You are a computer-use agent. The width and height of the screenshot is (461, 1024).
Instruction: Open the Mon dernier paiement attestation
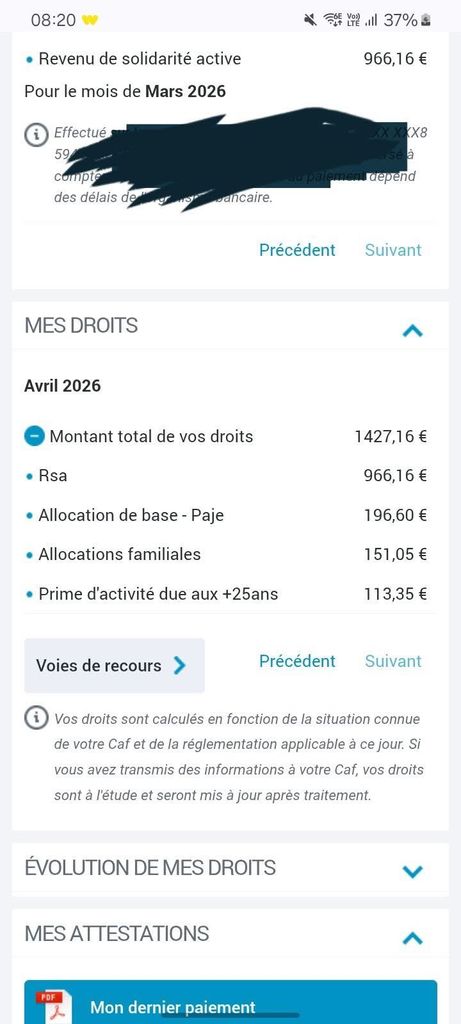(230, 1002)
